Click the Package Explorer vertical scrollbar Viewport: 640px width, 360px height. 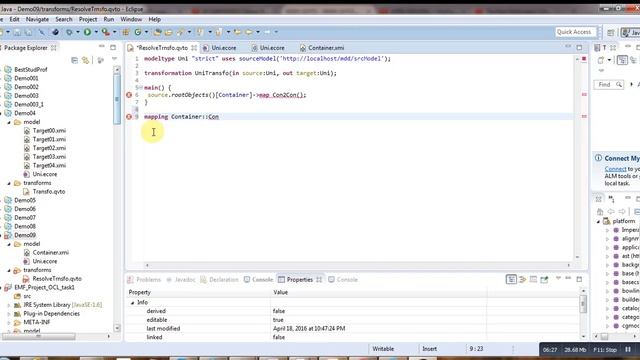tap(117, 98)
